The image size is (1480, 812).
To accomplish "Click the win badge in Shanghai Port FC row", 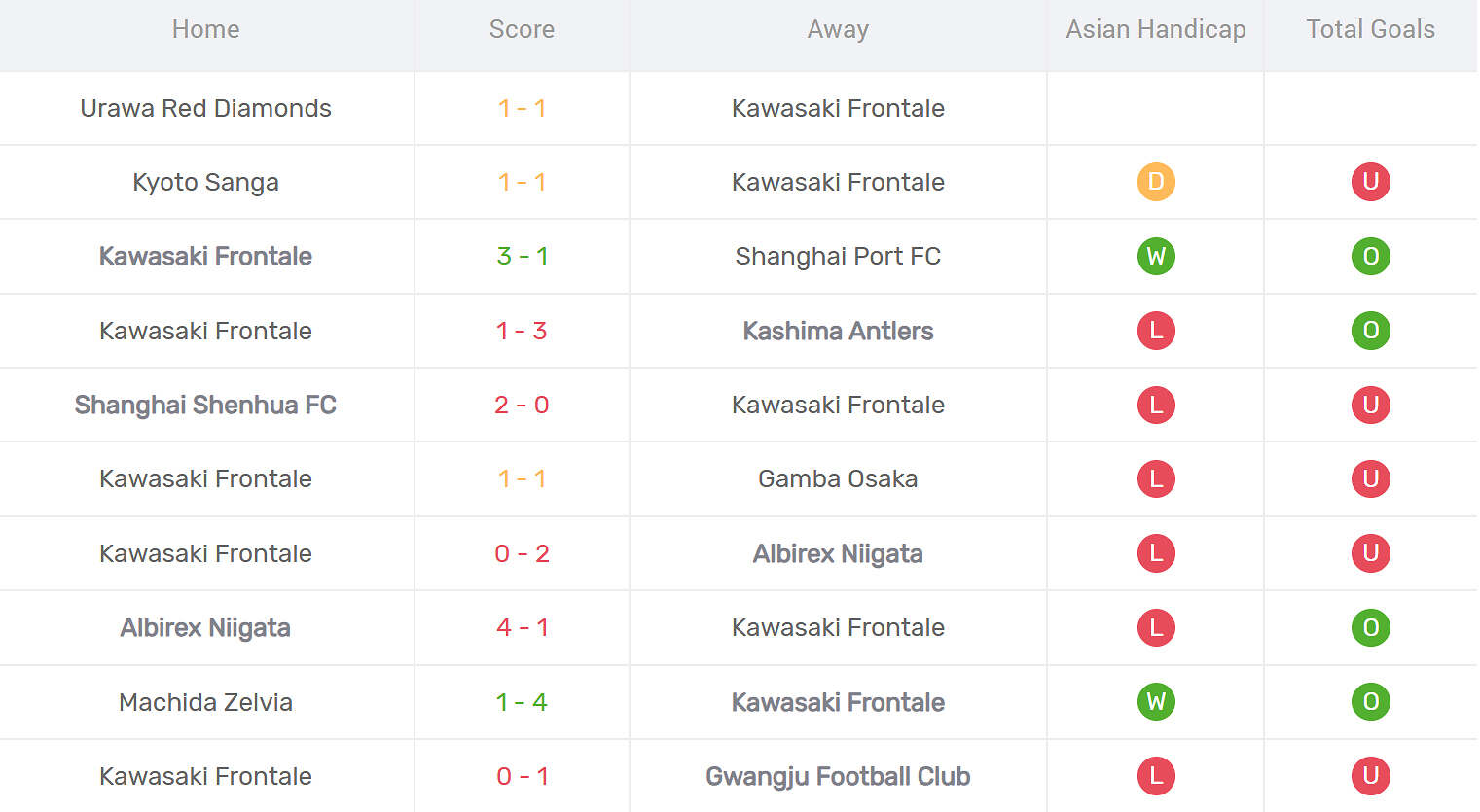I will click(1156, 256).
